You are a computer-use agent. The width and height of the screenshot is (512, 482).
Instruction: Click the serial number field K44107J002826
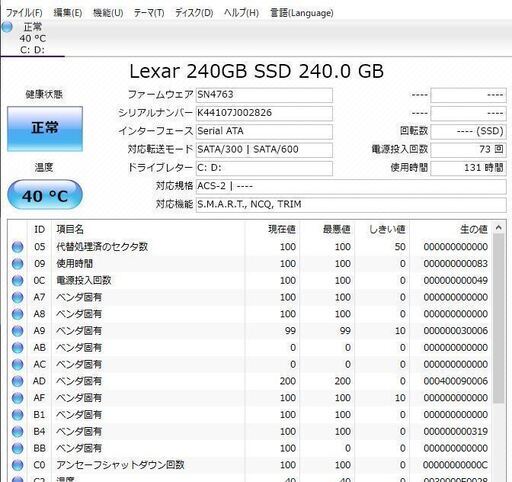point(264,113)
